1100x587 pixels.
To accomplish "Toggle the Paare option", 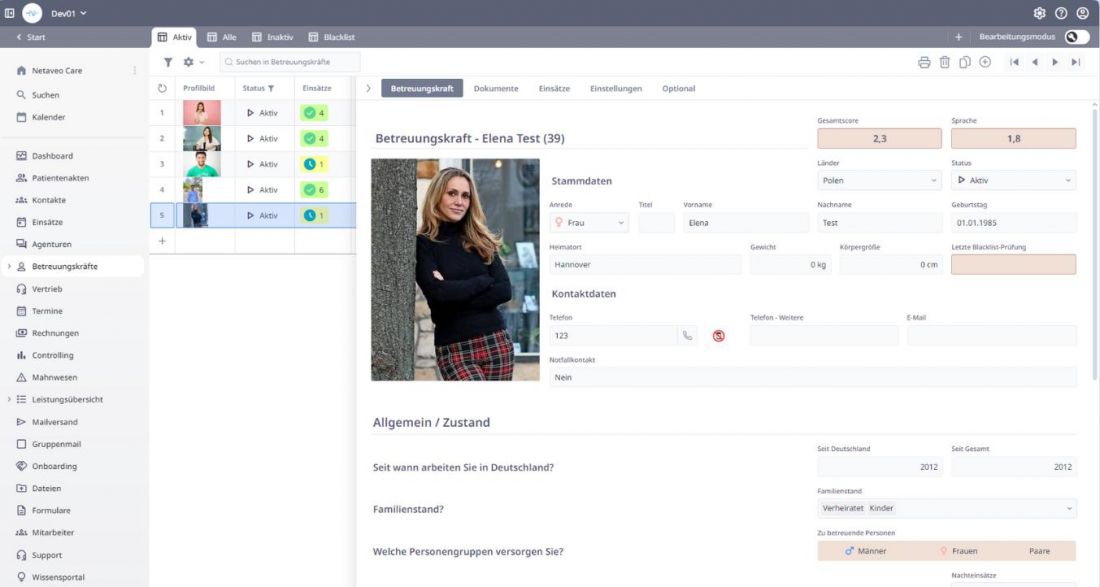I will click(1039, 551).
